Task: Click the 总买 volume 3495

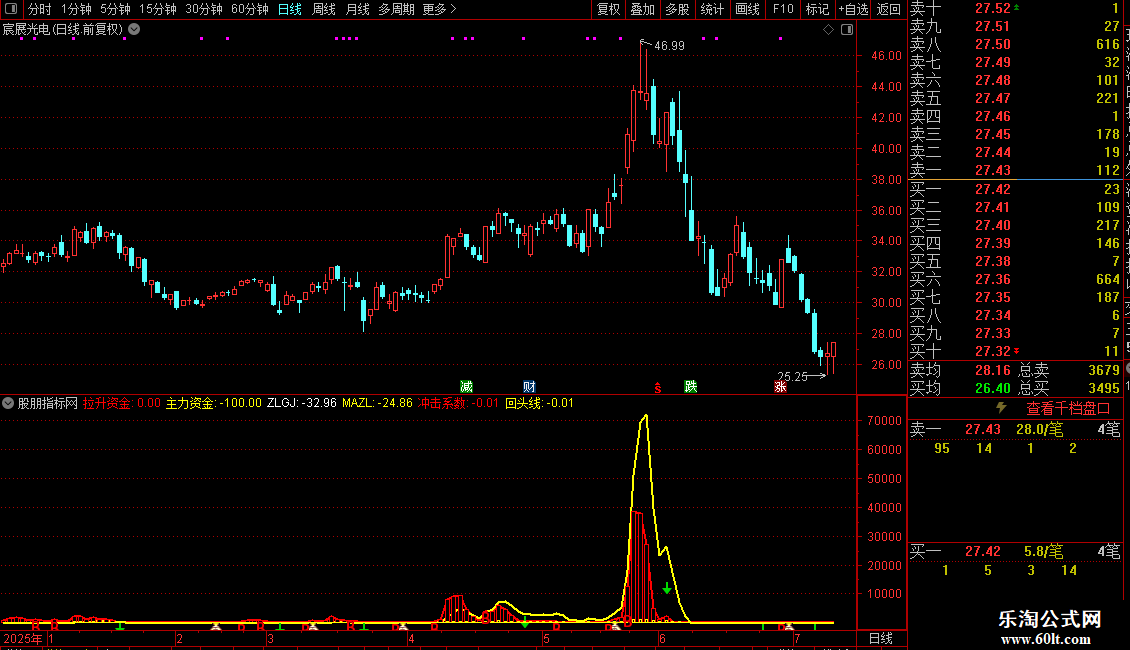Action: pyautogui.click(x=1103, y=388)
